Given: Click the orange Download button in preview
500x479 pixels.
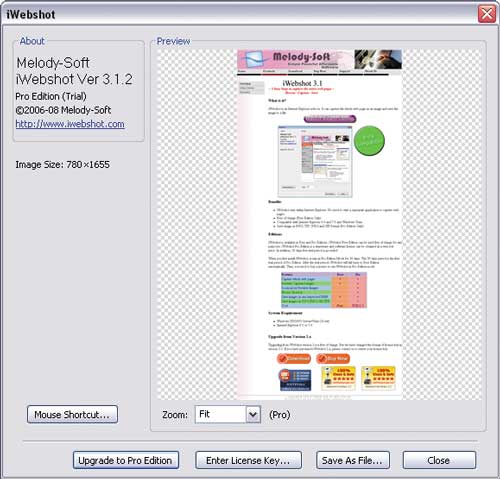Looking at the screenshot, I should click(294, 359).
